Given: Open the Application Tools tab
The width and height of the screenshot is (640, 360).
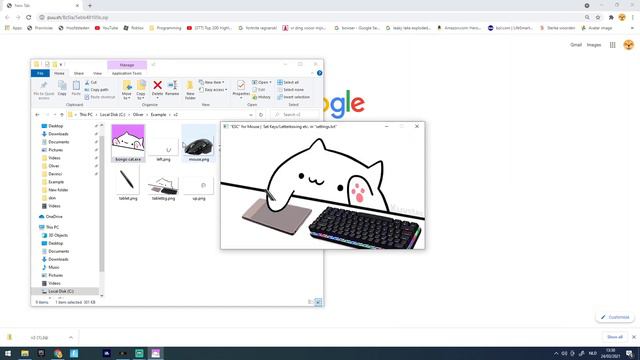Looking at the screenshot, I should coord(127,73).
